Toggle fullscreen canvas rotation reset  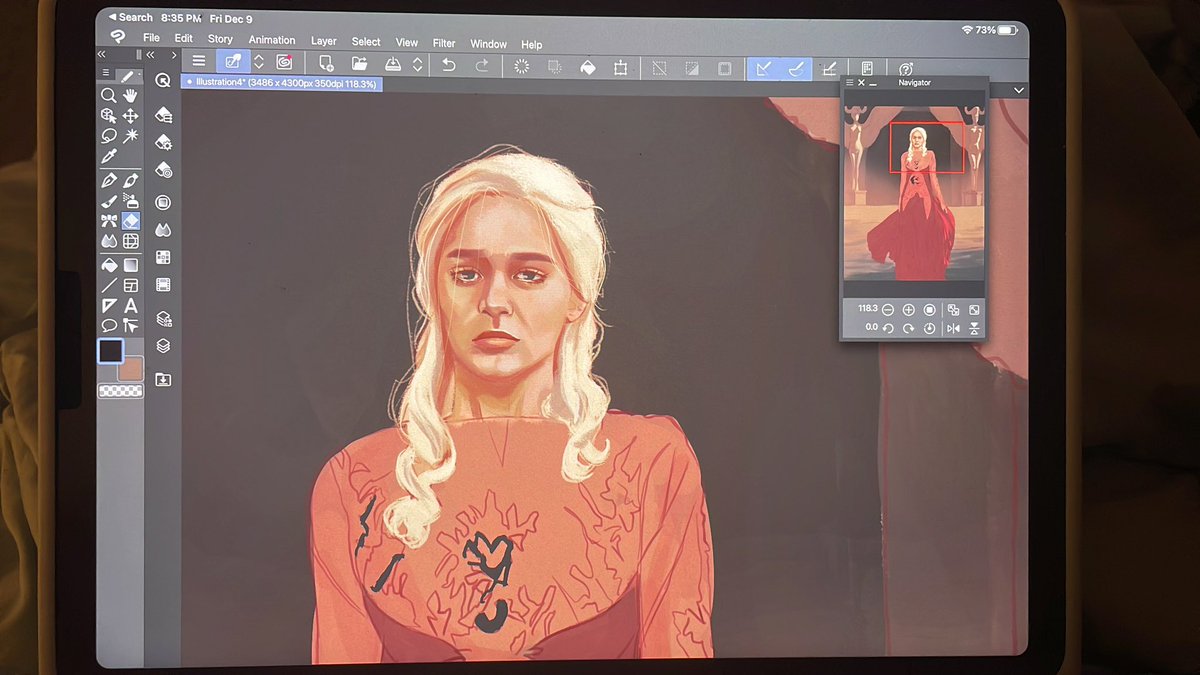[x=931, y=328]
